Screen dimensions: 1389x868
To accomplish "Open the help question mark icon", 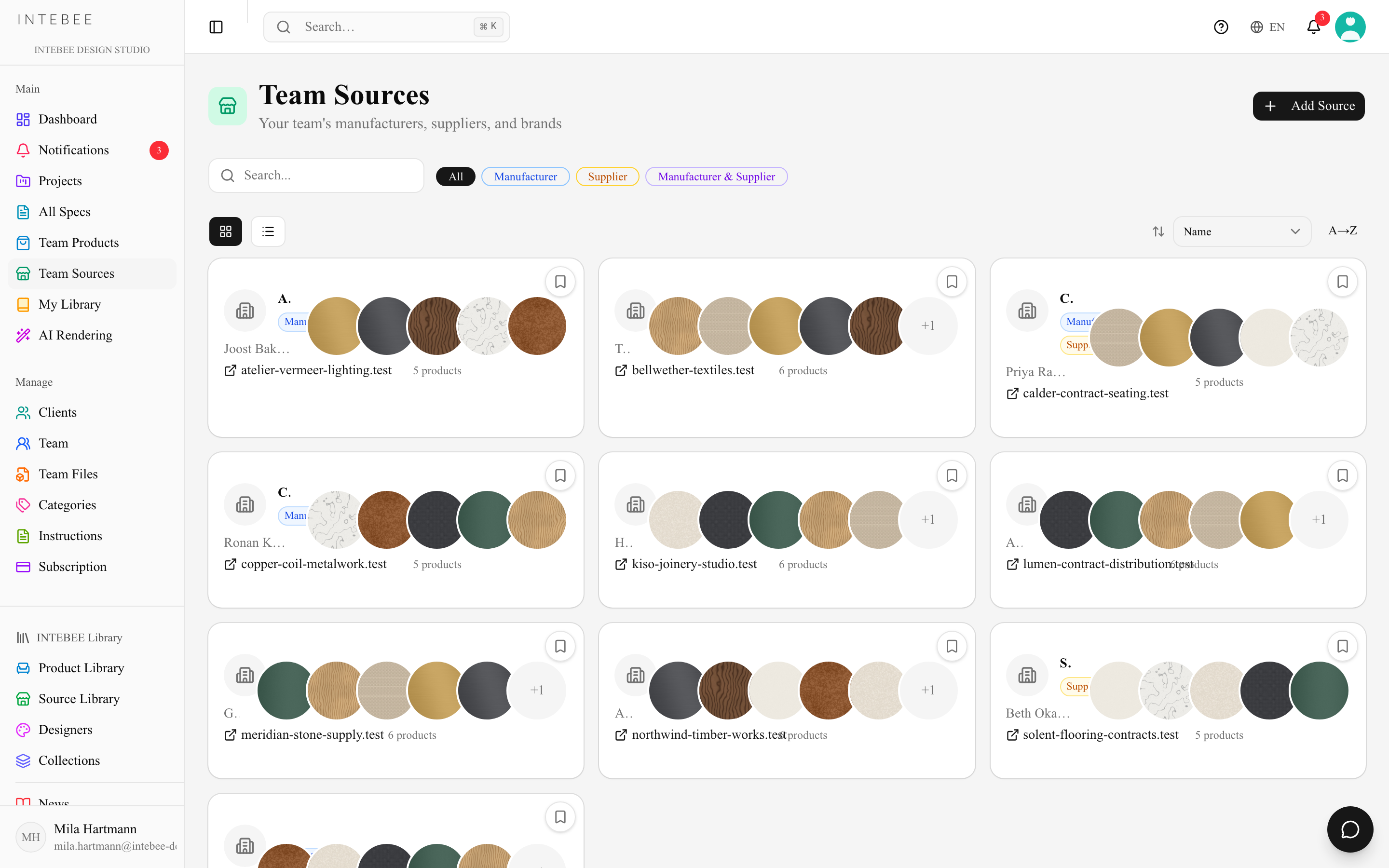I will [1221, 27].
